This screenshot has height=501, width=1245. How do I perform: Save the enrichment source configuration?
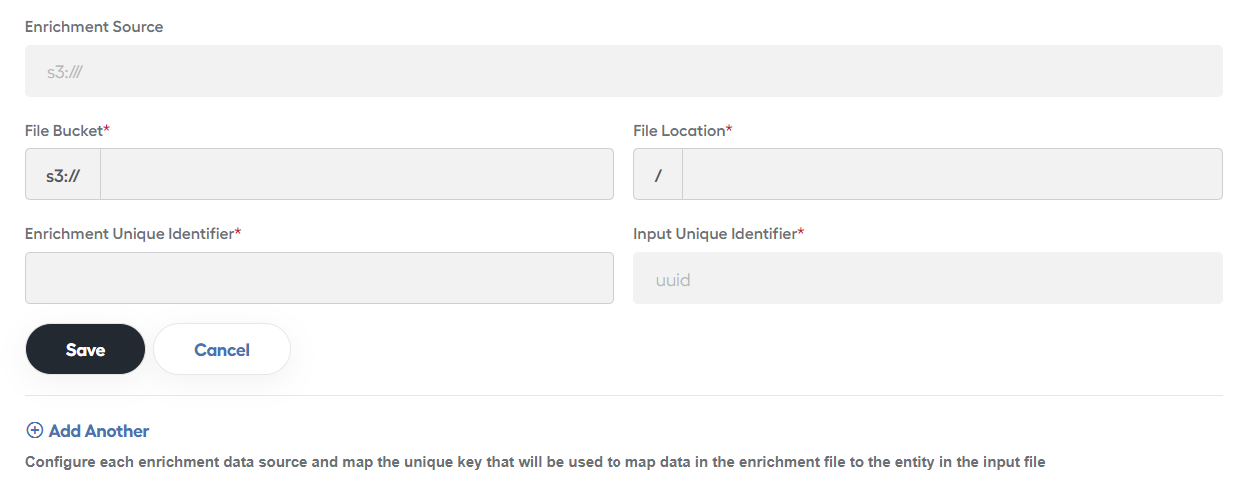85,349
